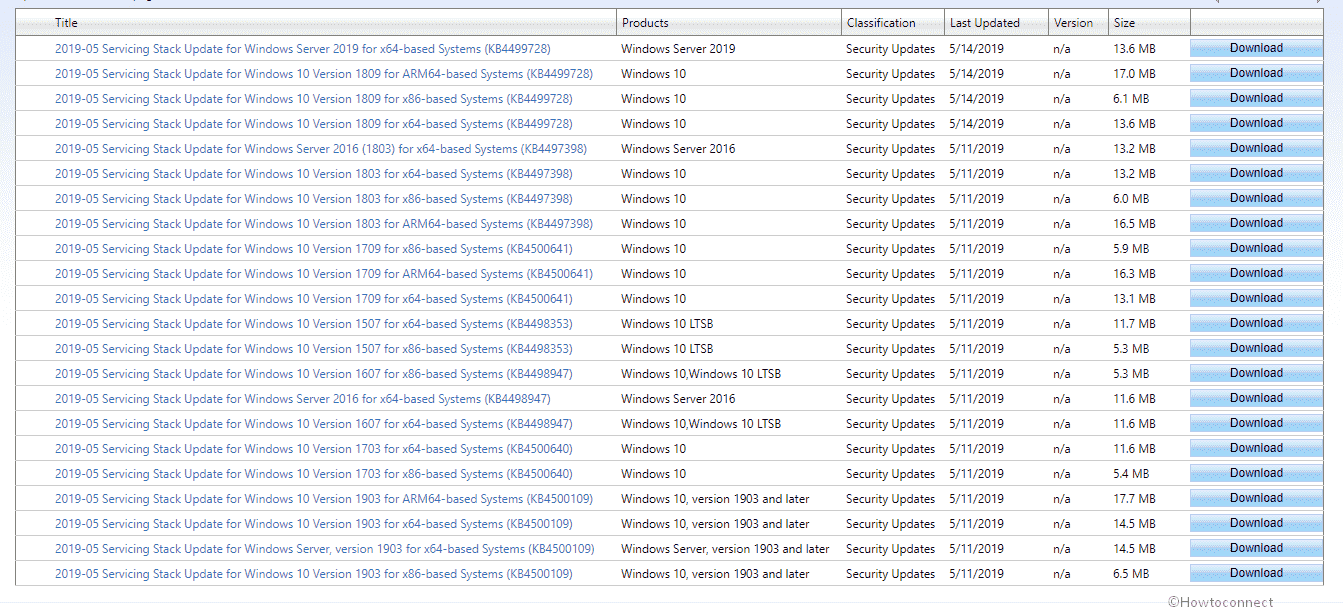Open Windows 10 Version 1709 x86 KB4500641 link
This screenshot has height=611, width=1343.
tap(314, 249)
